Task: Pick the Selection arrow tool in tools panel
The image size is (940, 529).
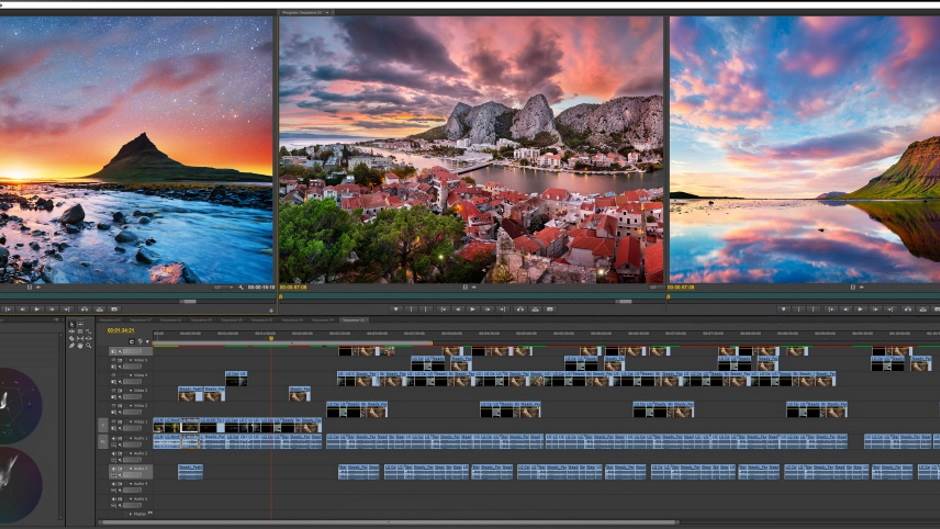Action: tap(72, 324)
